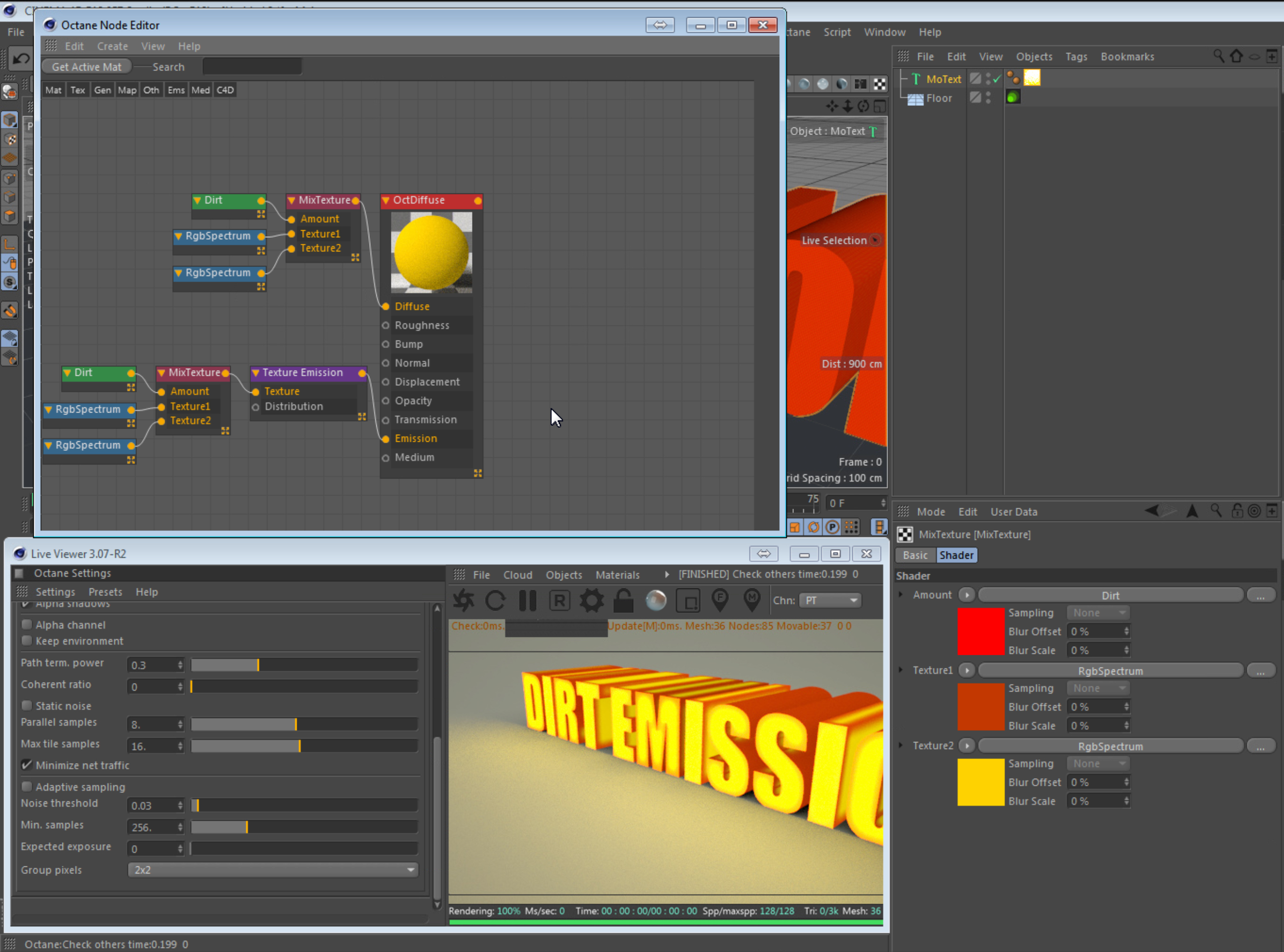Click the Node Editor Search field
The image size is (1284, 952).
pyautogui.click(x=252, y=67)
